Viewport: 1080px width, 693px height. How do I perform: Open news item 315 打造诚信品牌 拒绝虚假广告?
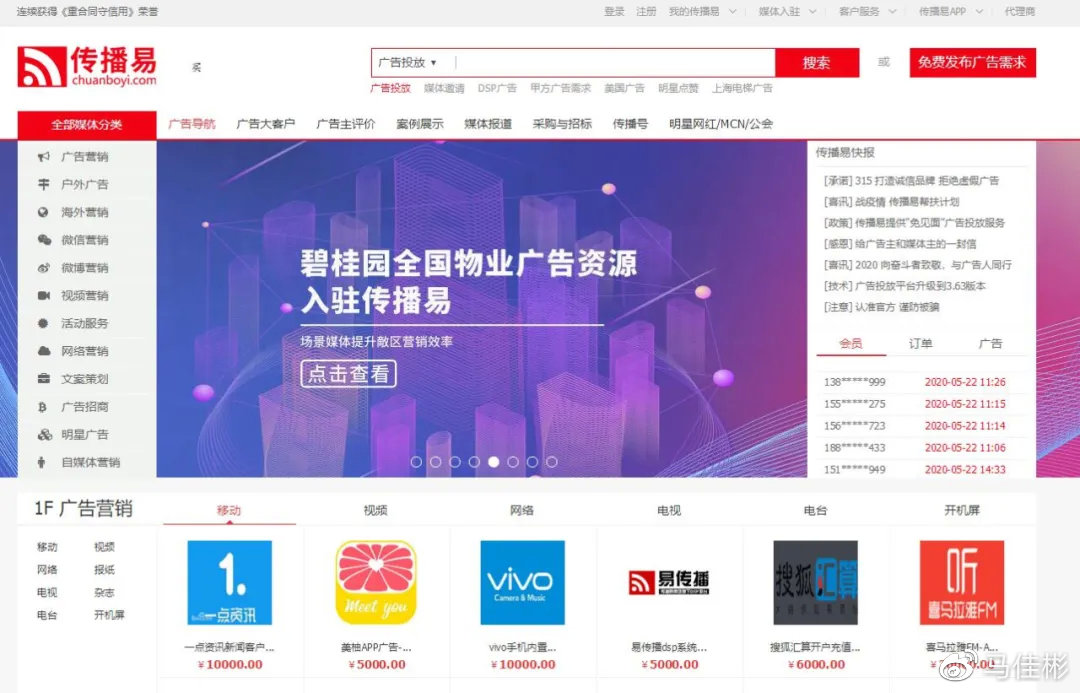point(911,180)
